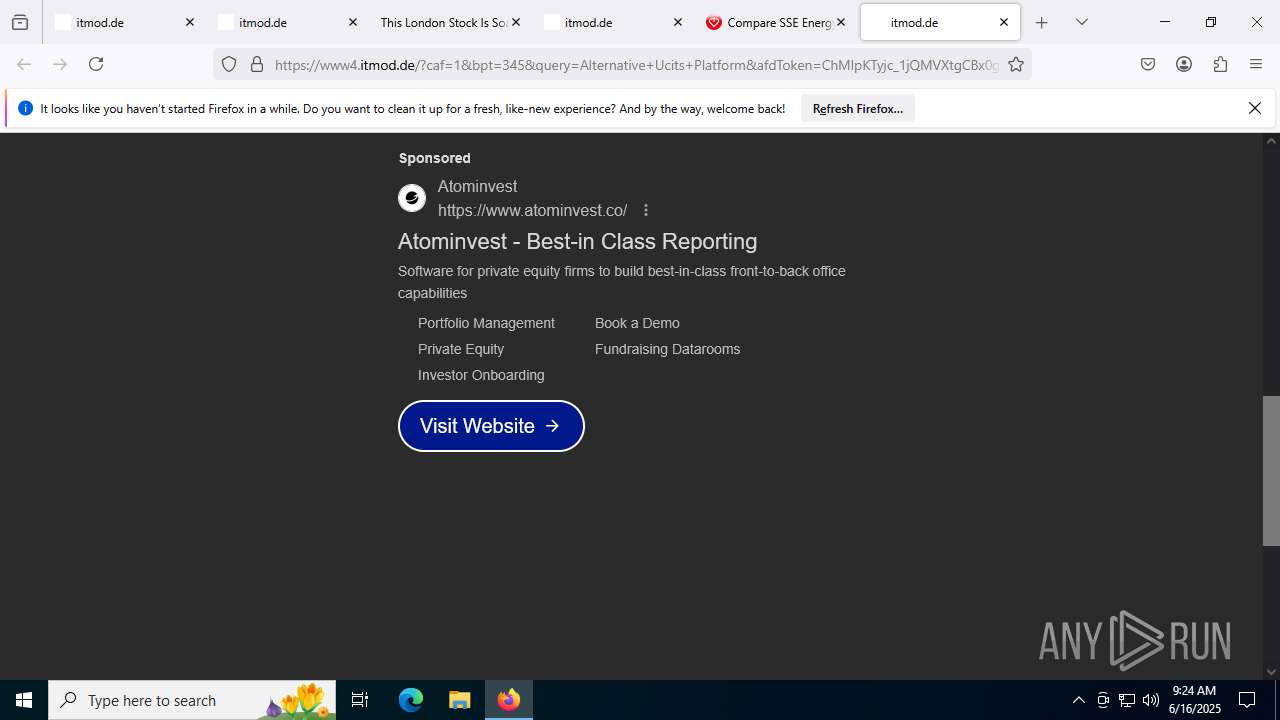Open the ad options three-dot menu
The width and height of the screenshot is (1280, 720).
[x=646, y=210]
